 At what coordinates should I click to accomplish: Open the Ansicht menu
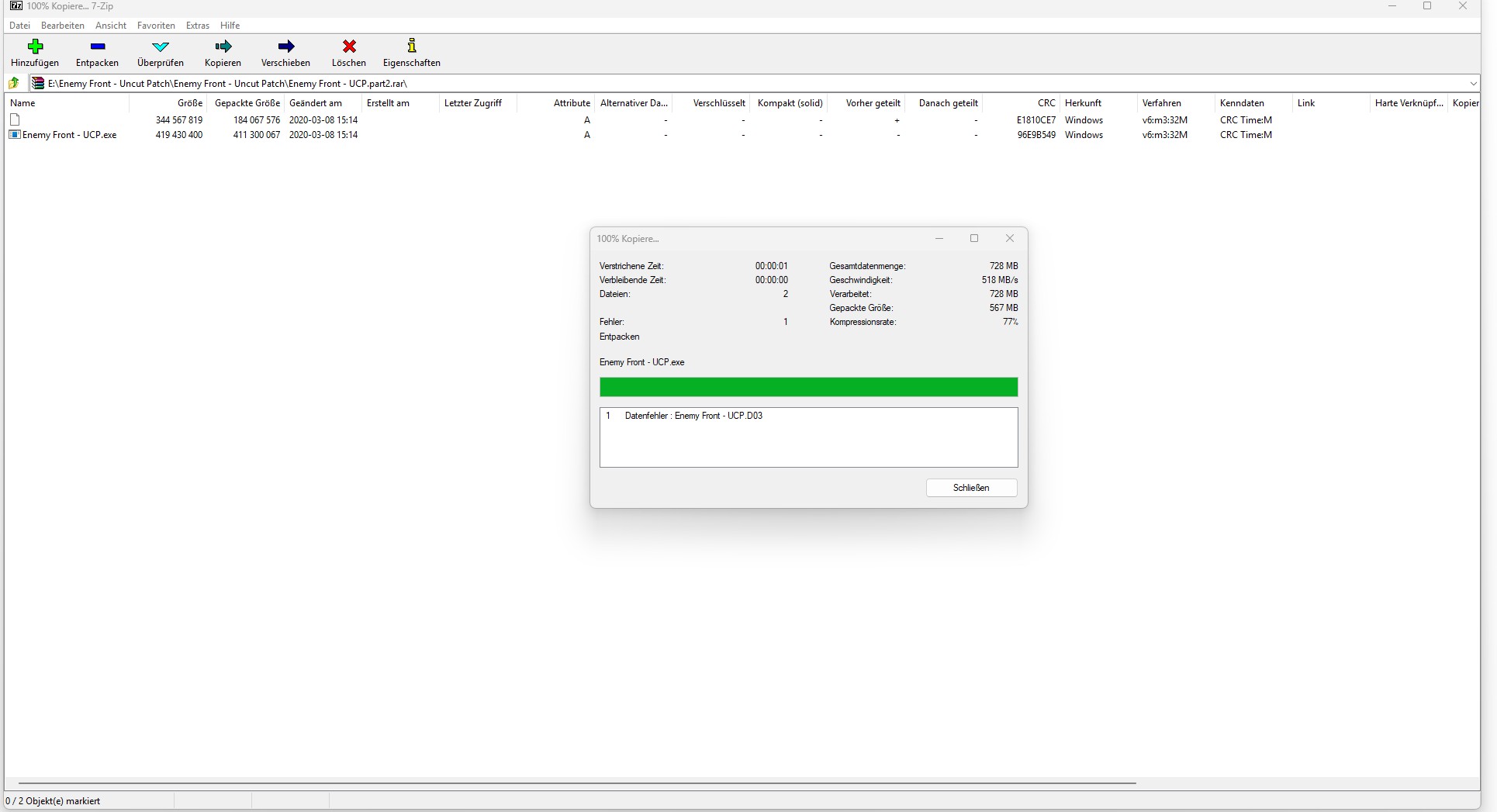point(111,26)
